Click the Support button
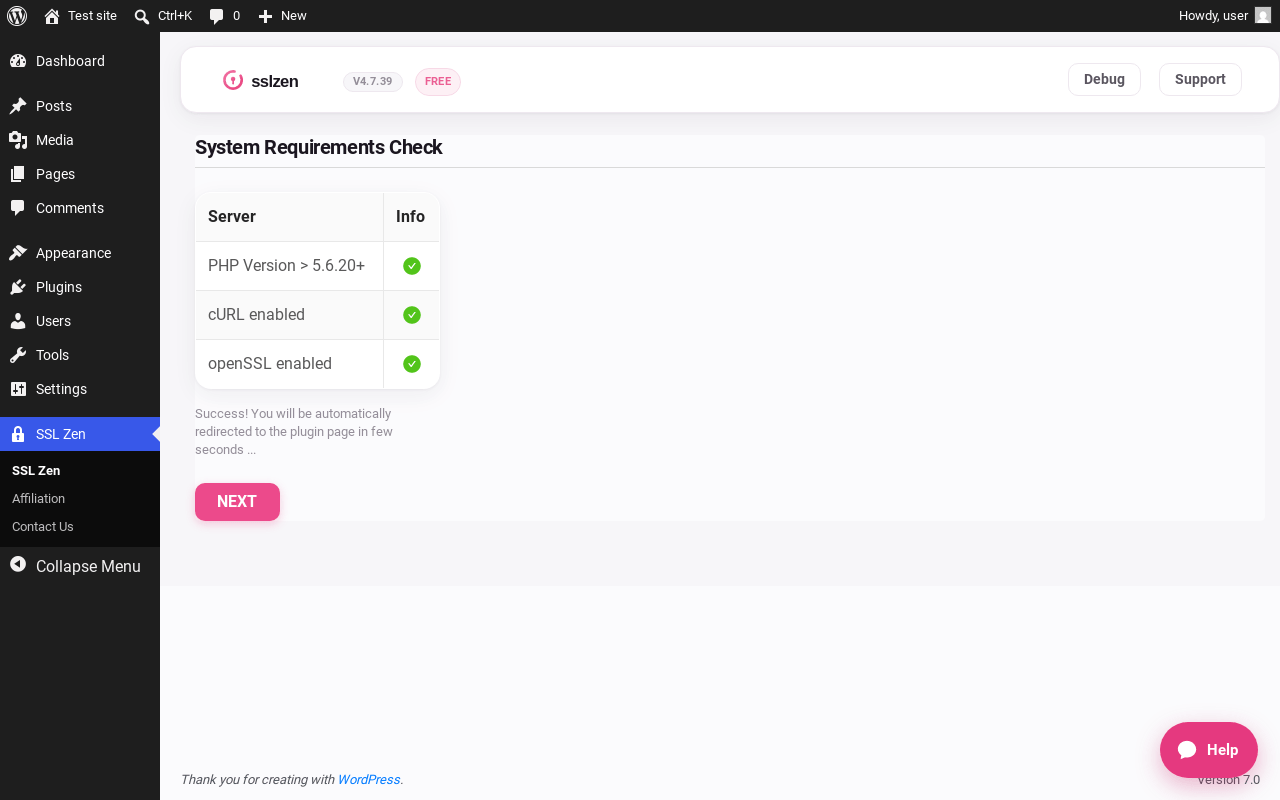The height and width of the screenshot is (800, 1280). (x=1200, y=80)
